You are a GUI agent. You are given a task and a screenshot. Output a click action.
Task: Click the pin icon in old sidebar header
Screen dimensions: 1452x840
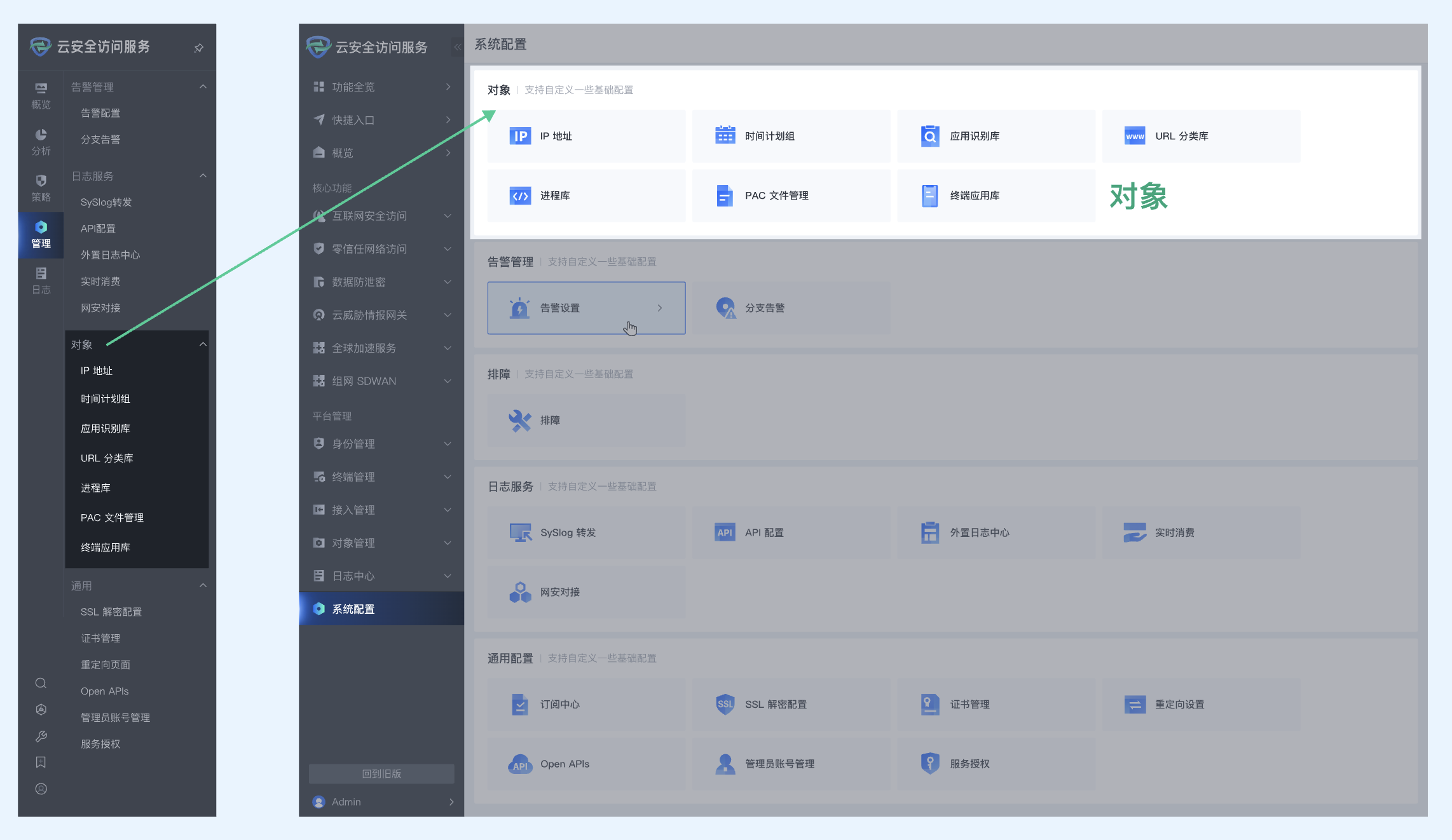[198, 48]
